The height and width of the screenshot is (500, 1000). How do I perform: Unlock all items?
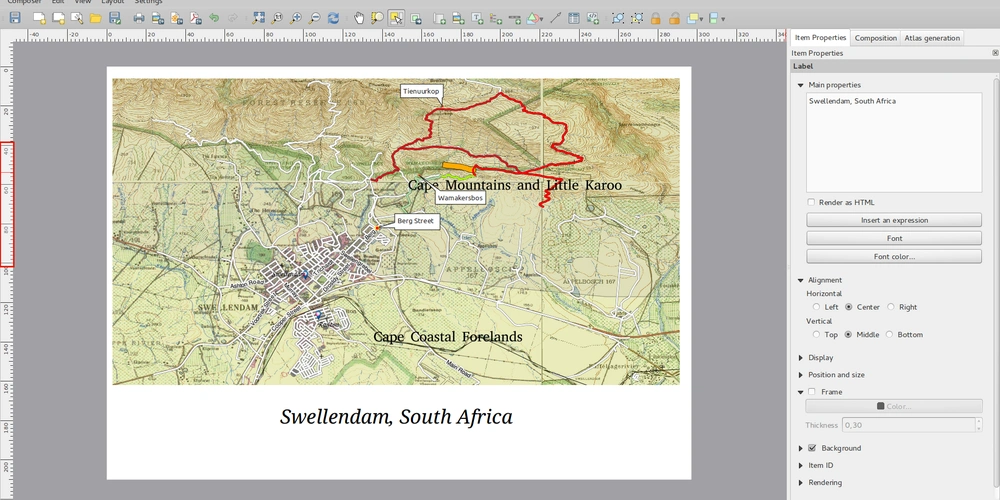pos(674,18)
